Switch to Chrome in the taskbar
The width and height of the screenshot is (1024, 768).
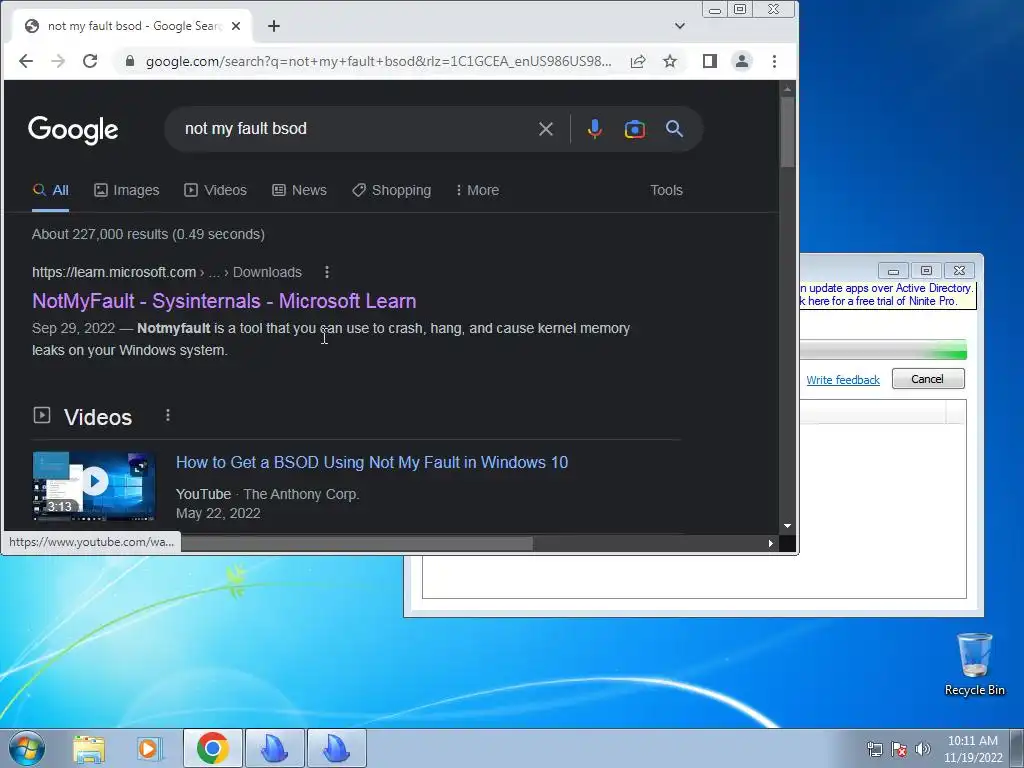click(213, 748)
